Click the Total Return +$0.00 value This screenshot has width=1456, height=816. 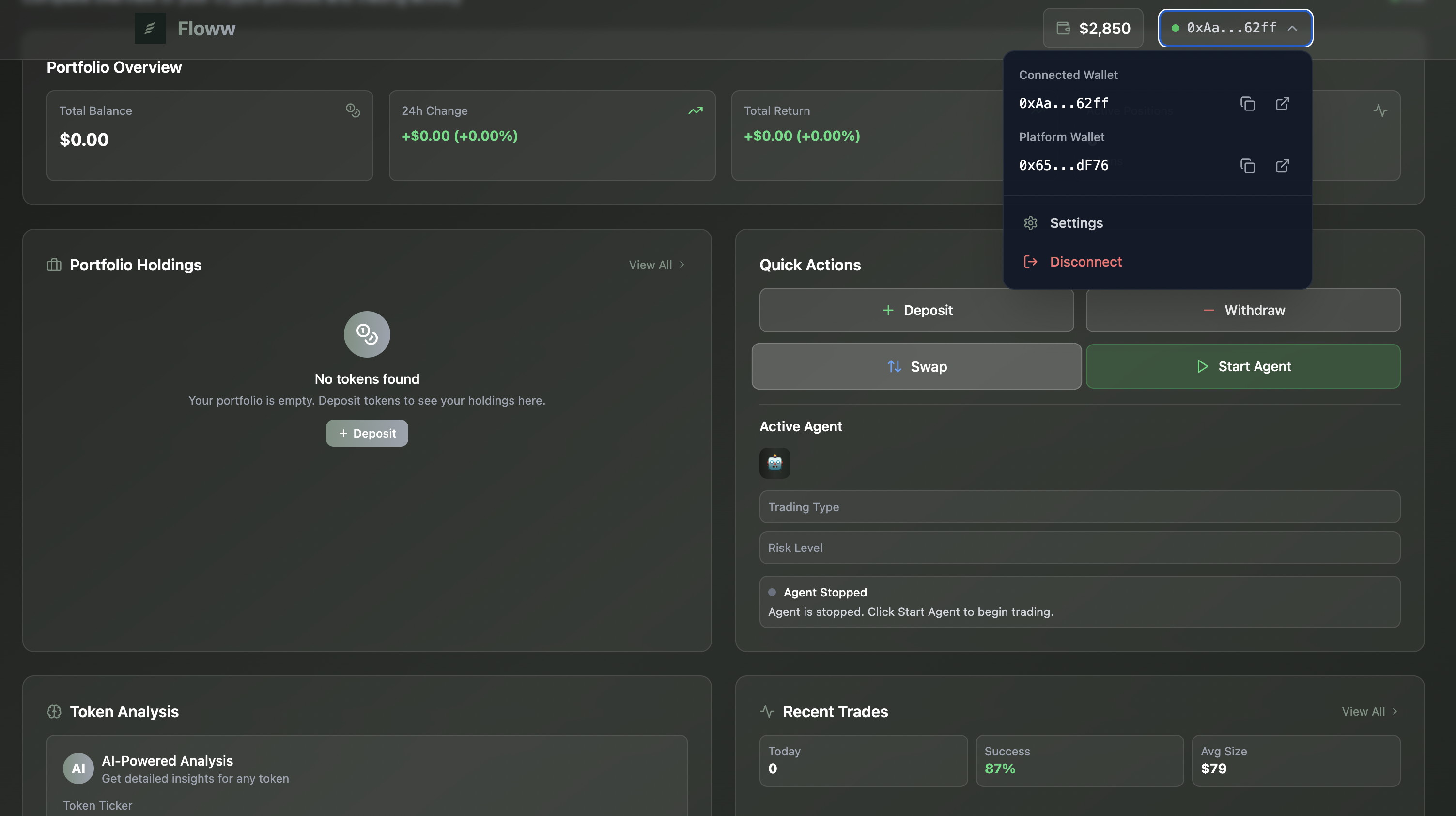point(802,136)
